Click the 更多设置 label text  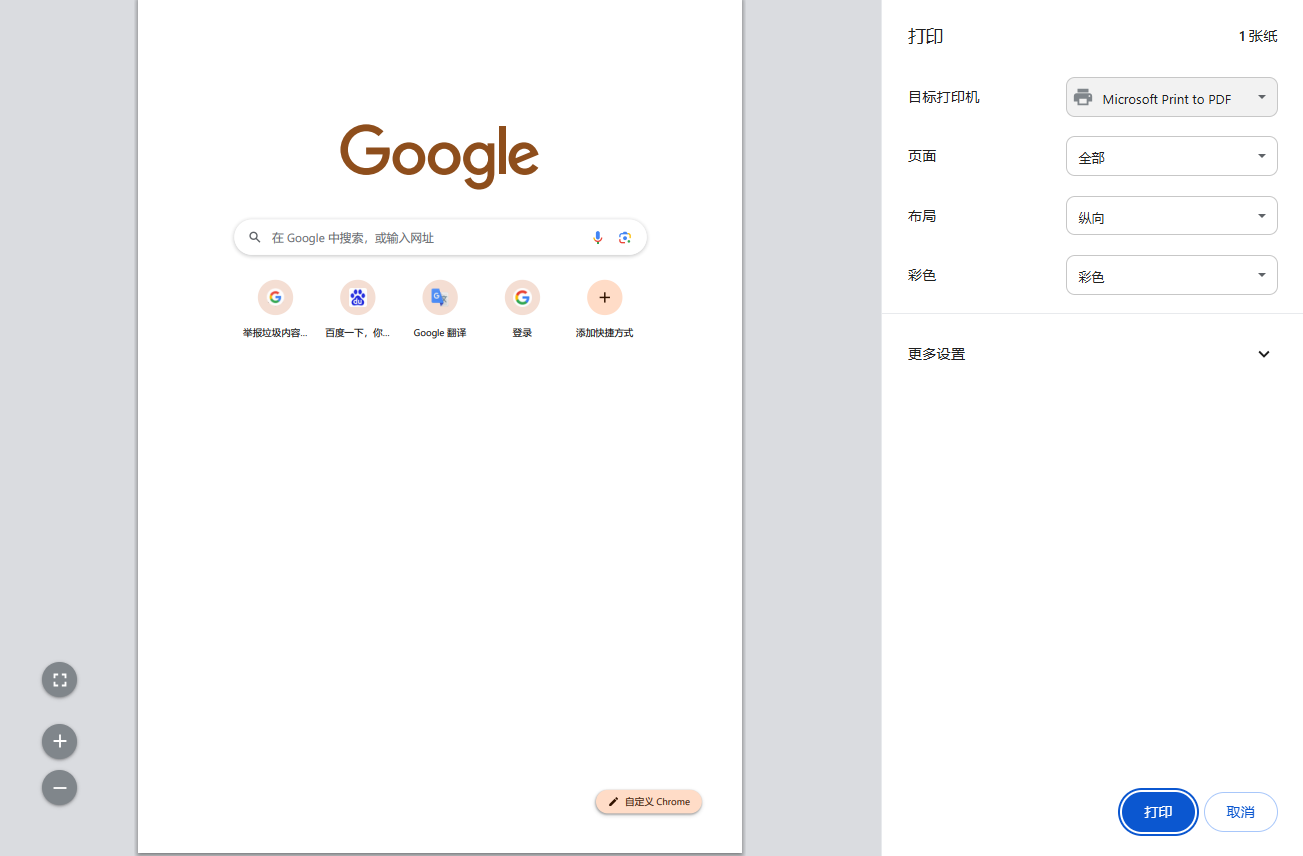937,354
